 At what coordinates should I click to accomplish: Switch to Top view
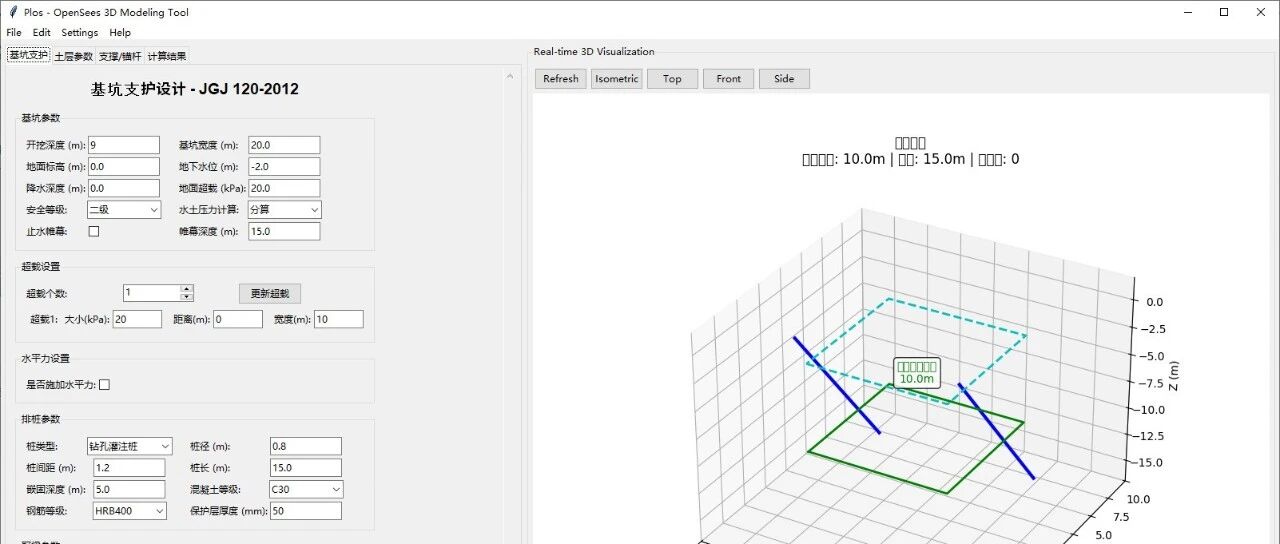coord(672,79)
